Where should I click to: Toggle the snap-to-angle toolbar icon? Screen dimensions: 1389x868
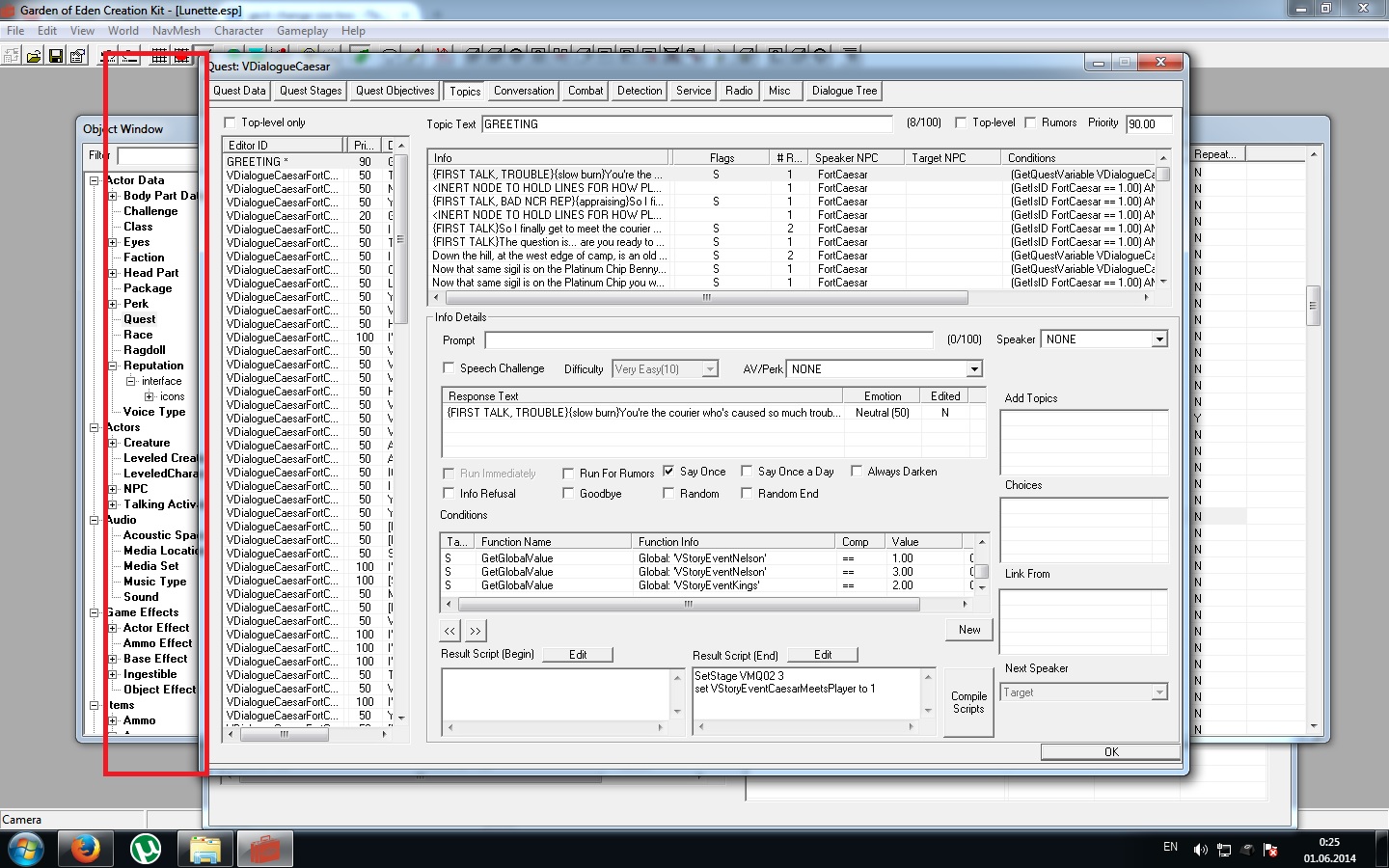pyautogui.click(x=181, y=56)
